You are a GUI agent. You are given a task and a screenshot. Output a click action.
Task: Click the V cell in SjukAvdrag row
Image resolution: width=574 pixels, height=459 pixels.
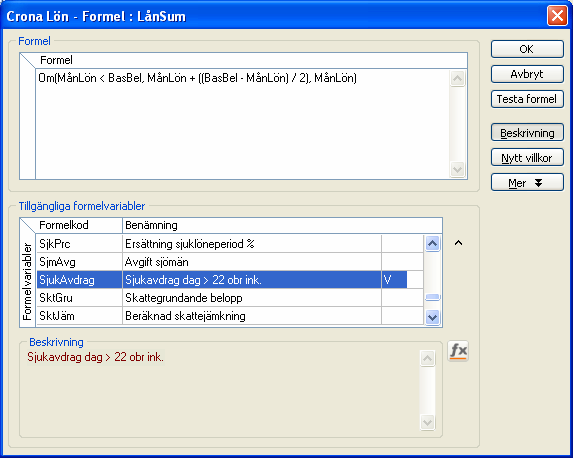click(402, 280)
